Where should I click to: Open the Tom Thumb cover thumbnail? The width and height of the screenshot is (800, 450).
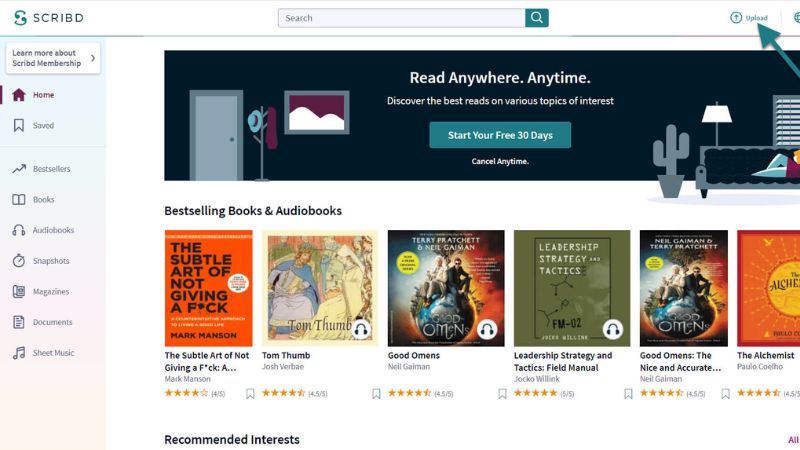[320, 288]
